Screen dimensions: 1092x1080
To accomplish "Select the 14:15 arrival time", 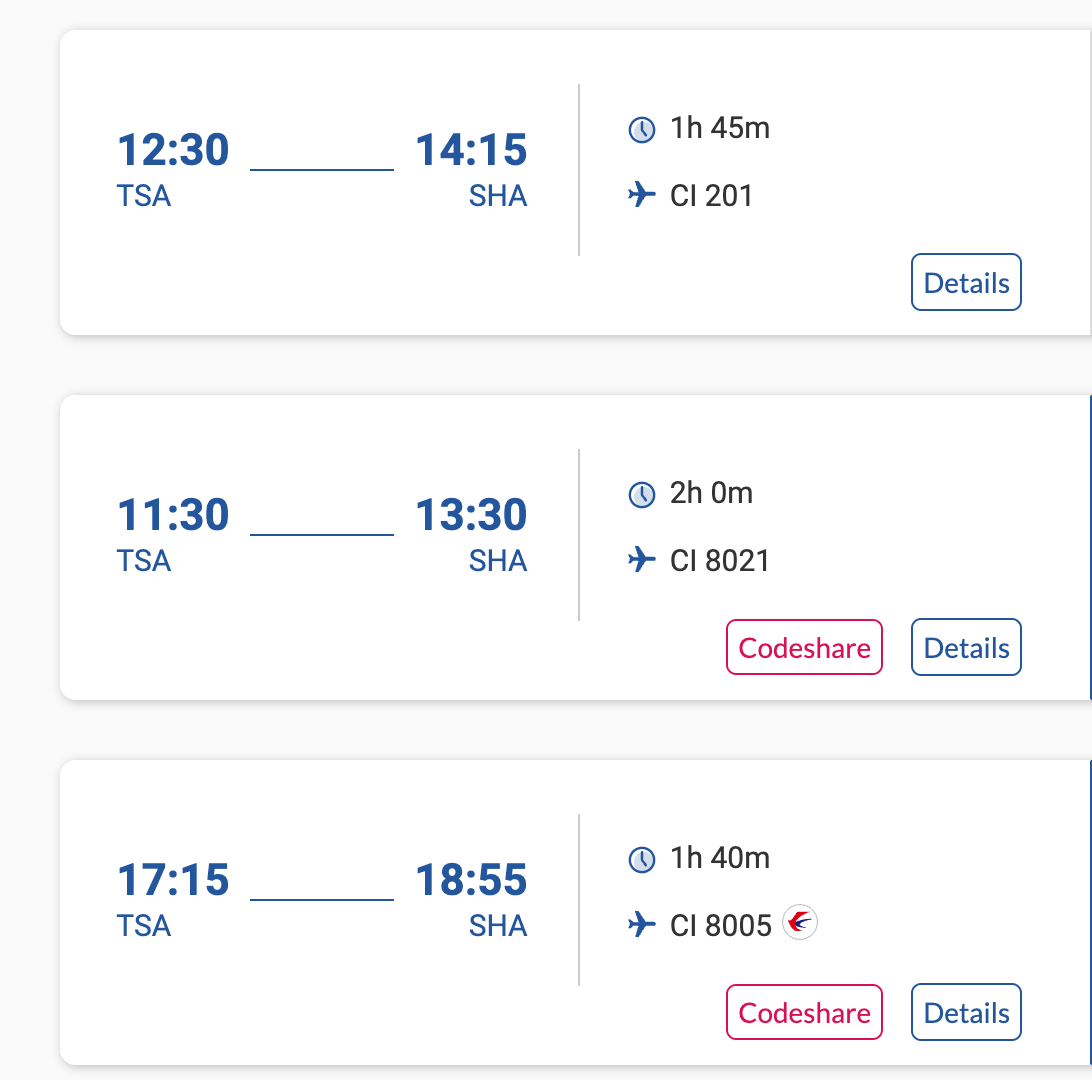I will [x=471, y=151].
